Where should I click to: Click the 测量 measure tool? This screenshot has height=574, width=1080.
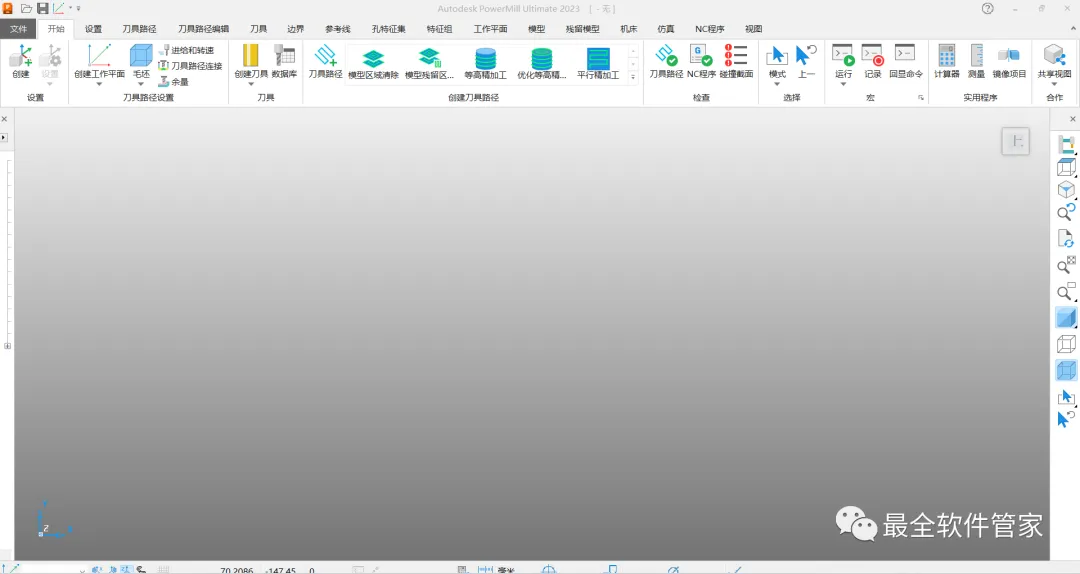(977, 61)
